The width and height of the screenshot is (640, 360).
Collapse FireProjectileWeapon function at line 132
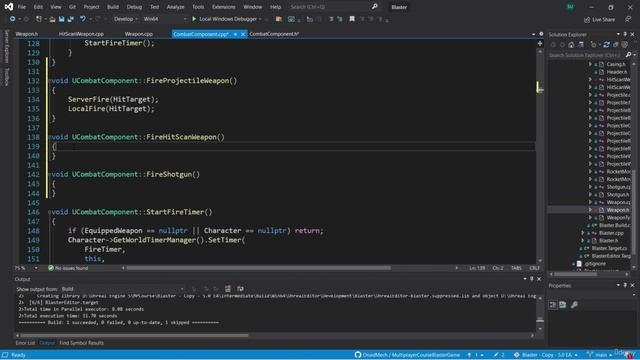(x=49, y=81)
